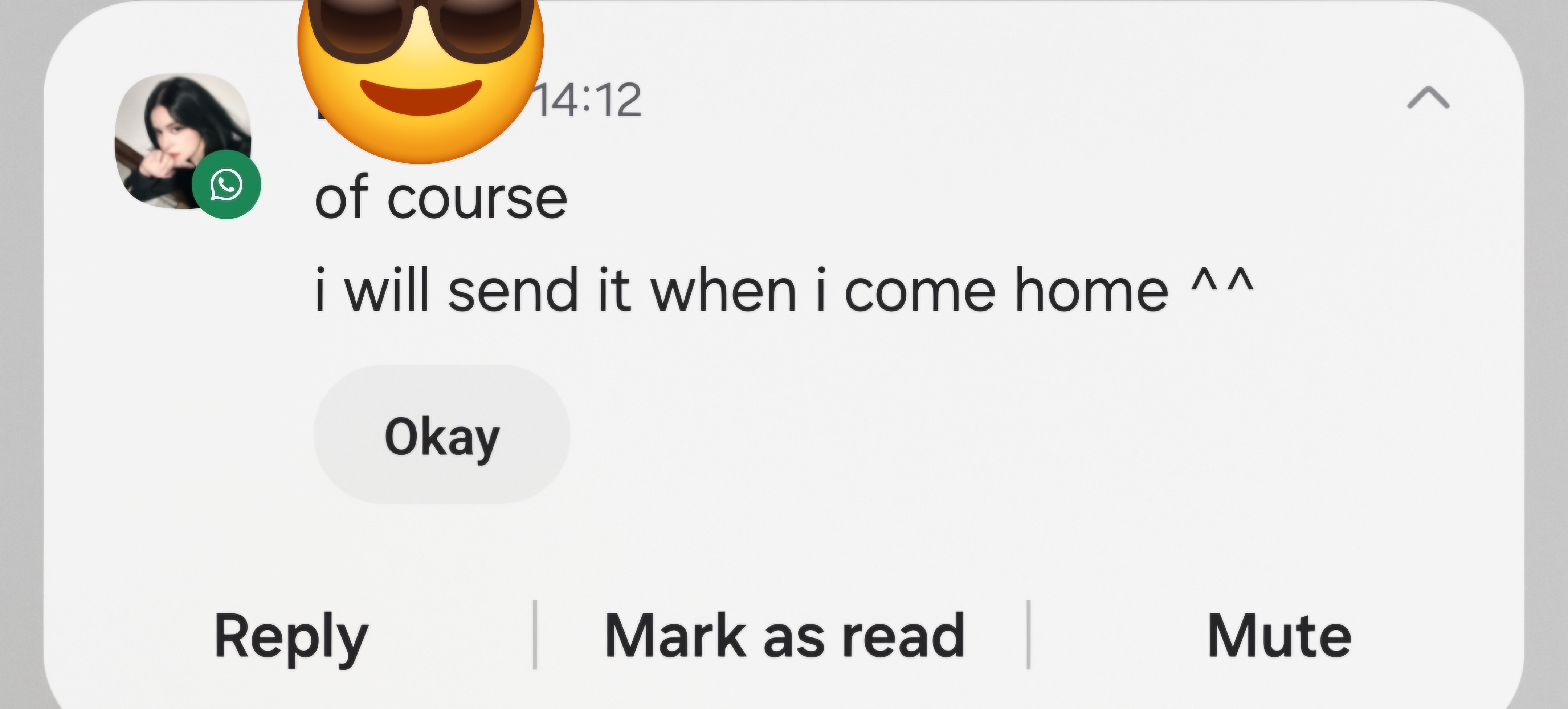This screenshot has height=709, width=1568.
Task: Select the Okay quick reply chip
Action: pyautogui.click(x=442, y=434)
